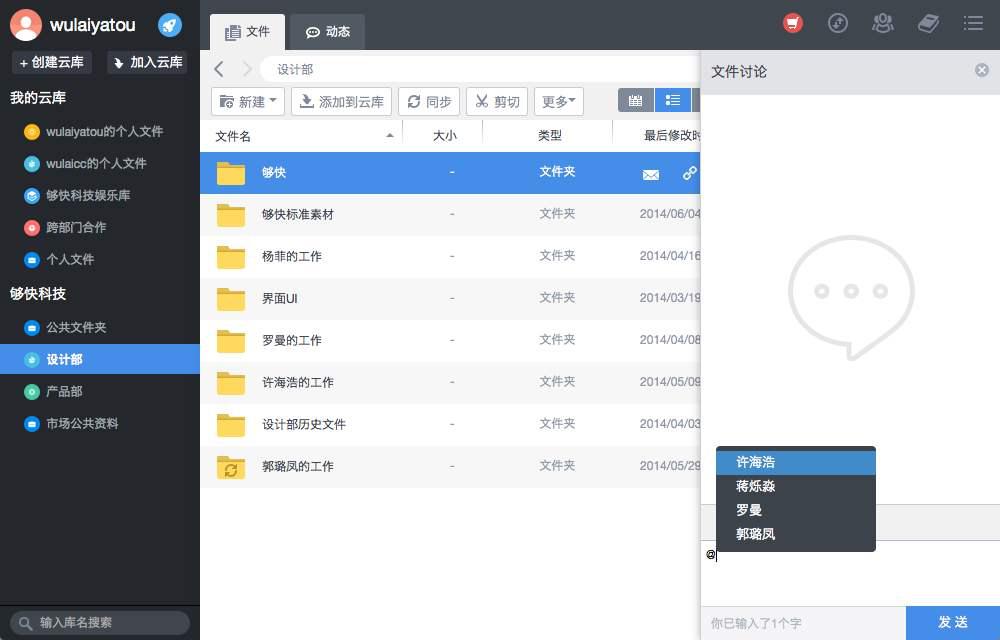Click the 设计部 breadcrumb path
Viewport: 1000px width, 640px height.
pyautogui.click(x=295, y=69)
